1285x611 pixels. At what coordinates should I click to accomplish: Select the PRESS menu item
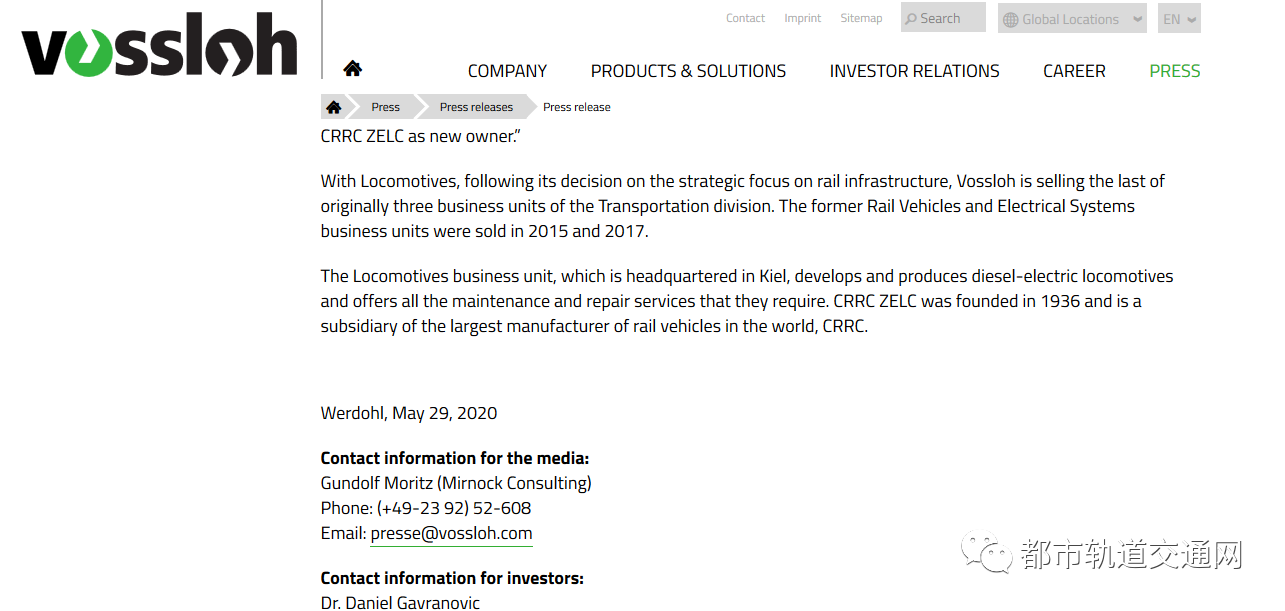1175,71
